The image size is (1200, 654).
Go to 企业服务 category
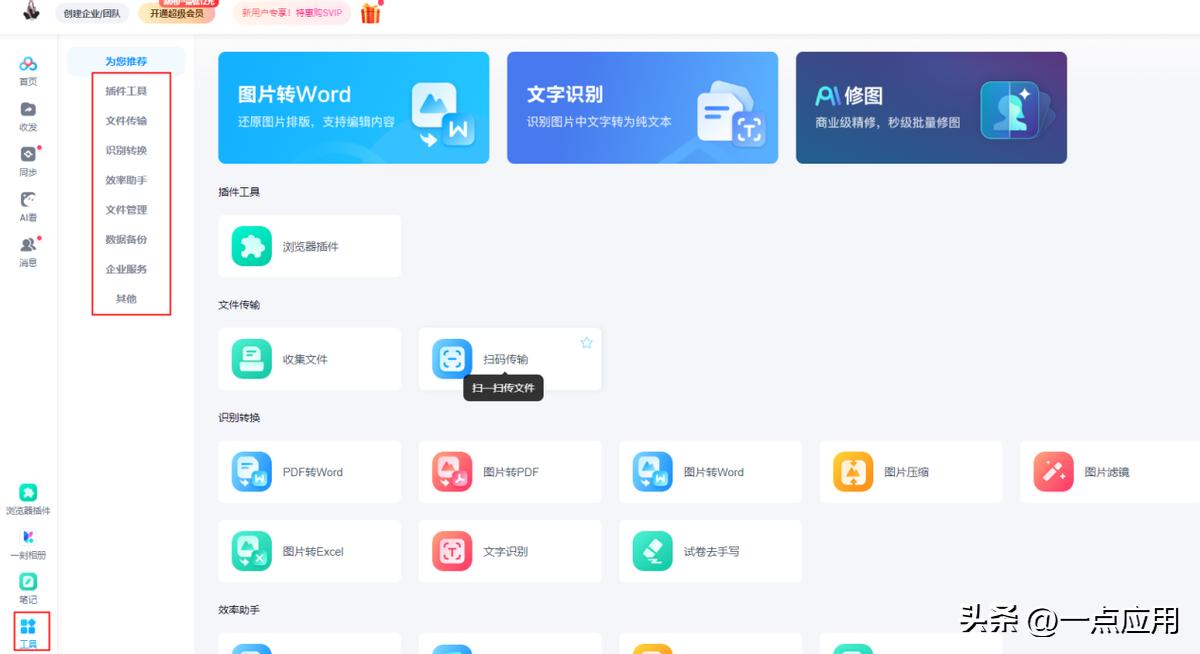click(126, 269)
